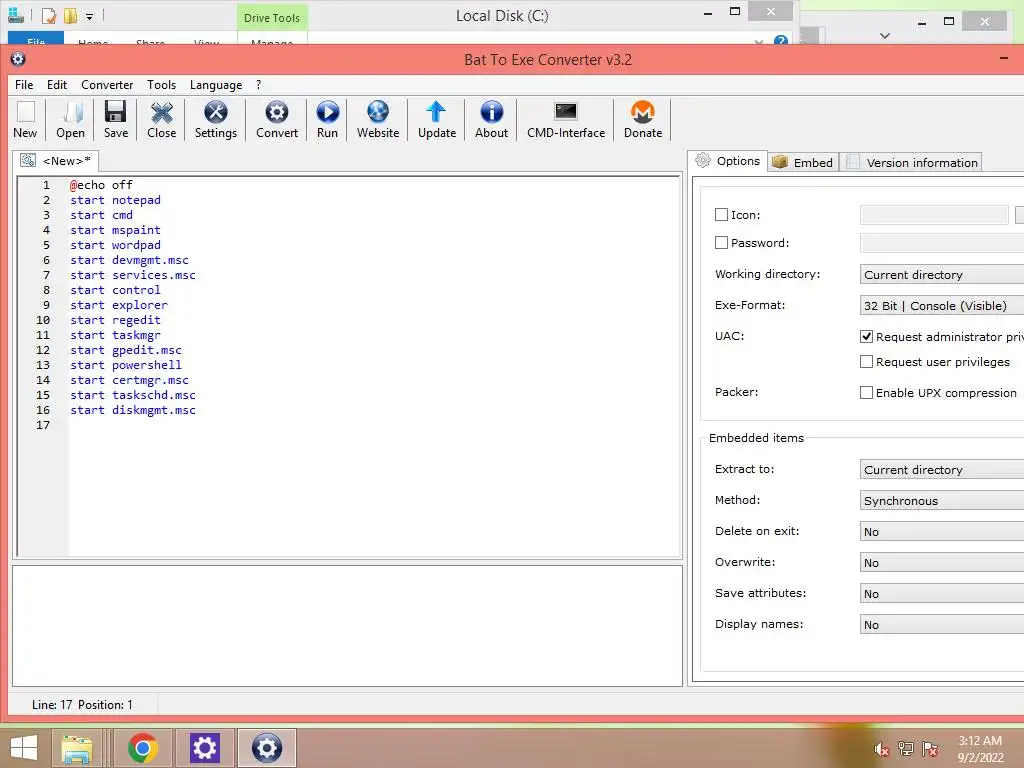The image size is (1024, 768).
Task: Open Action Center flag tray icon
Action: pyautogui.click(x=930, y=749)
